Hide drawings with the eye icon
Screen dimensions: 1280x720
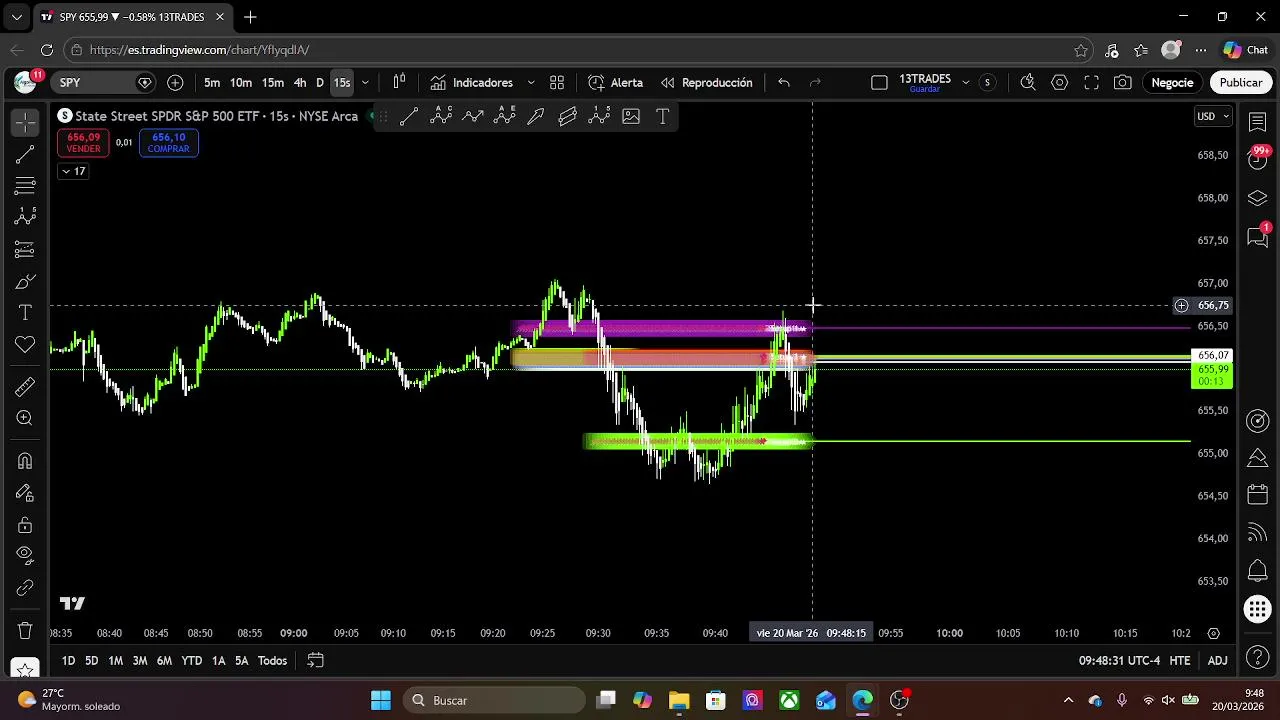(25, 555)
